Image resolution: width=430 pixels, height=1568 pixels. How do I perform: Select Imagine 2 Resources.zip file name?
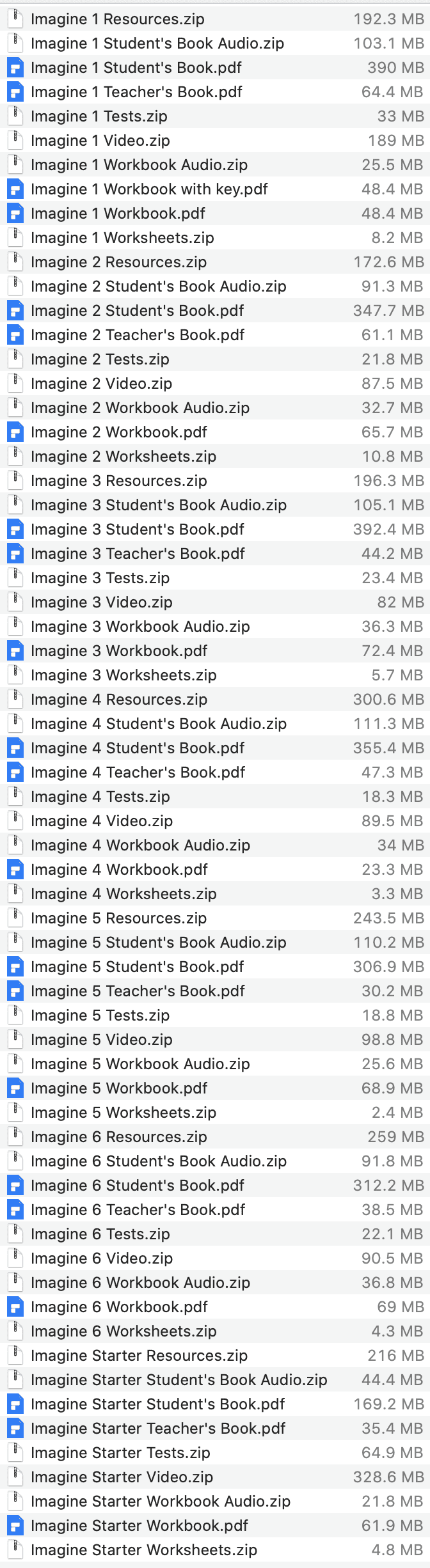click(x=119, y=262)
